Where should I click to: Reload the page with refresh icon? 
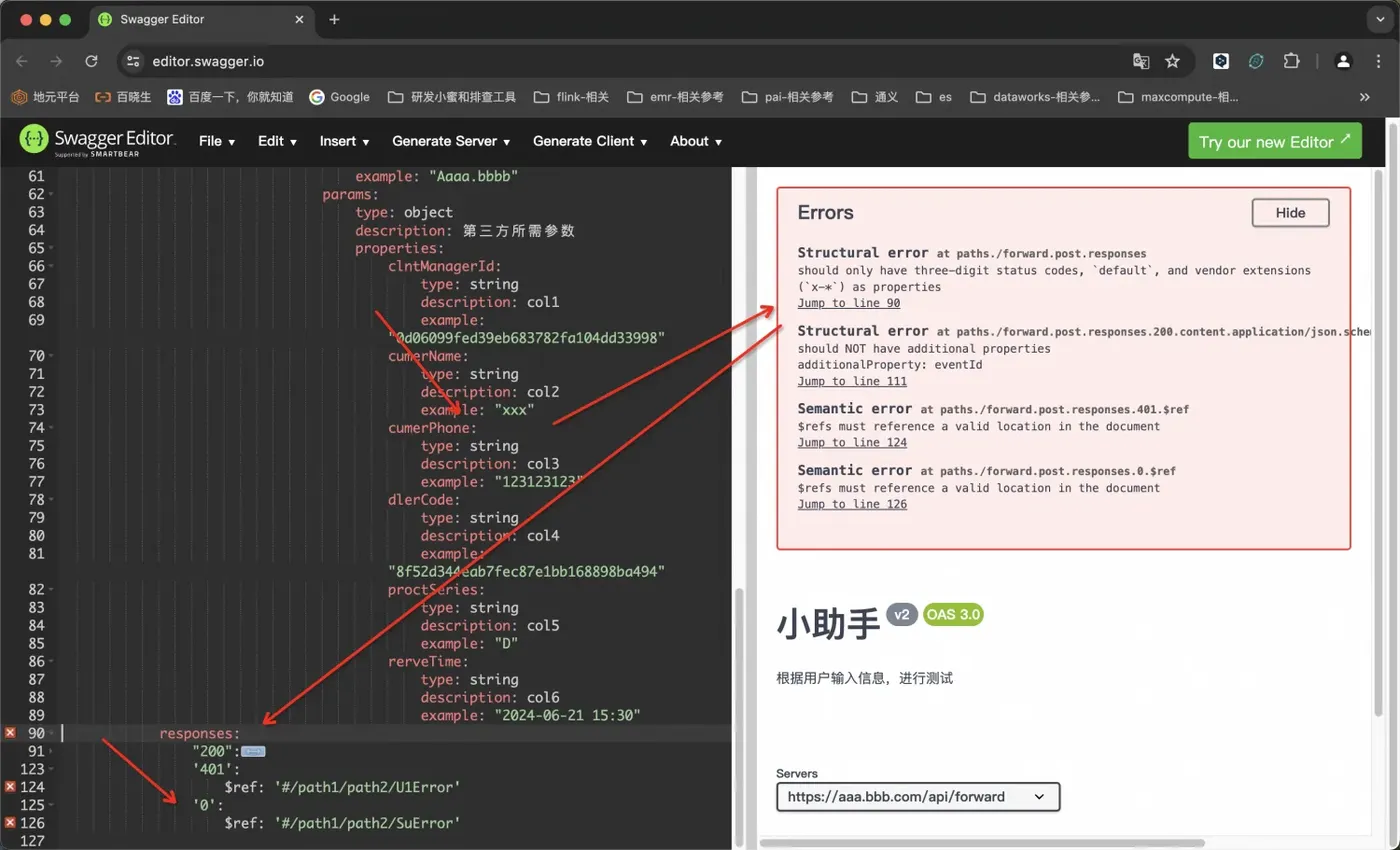(91, 61)
